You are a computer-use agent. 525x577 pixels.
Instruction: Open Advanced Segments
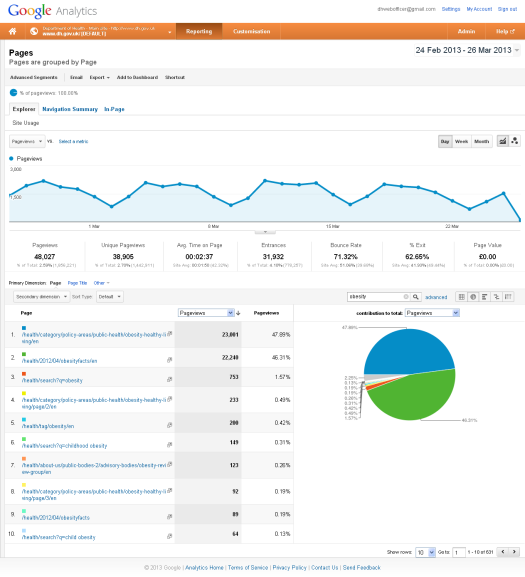click(33, 77)
